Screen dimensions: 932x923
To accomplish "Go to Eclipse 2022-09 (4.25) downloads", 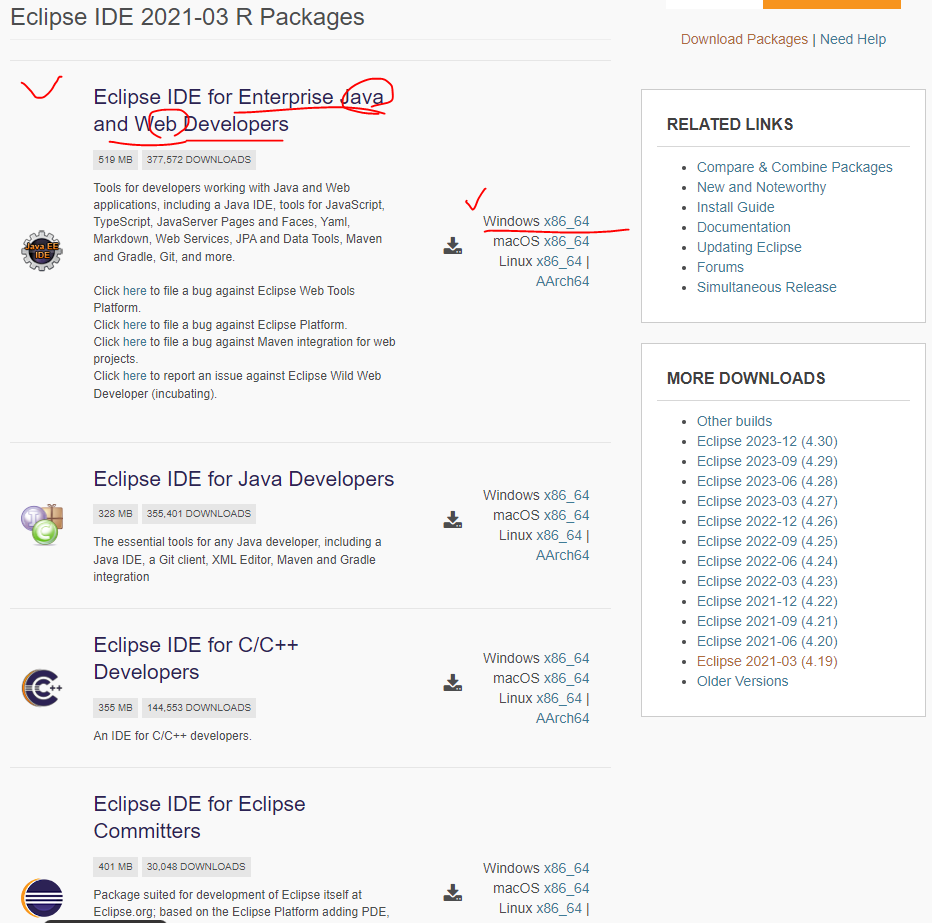I will tap(767, 541).
